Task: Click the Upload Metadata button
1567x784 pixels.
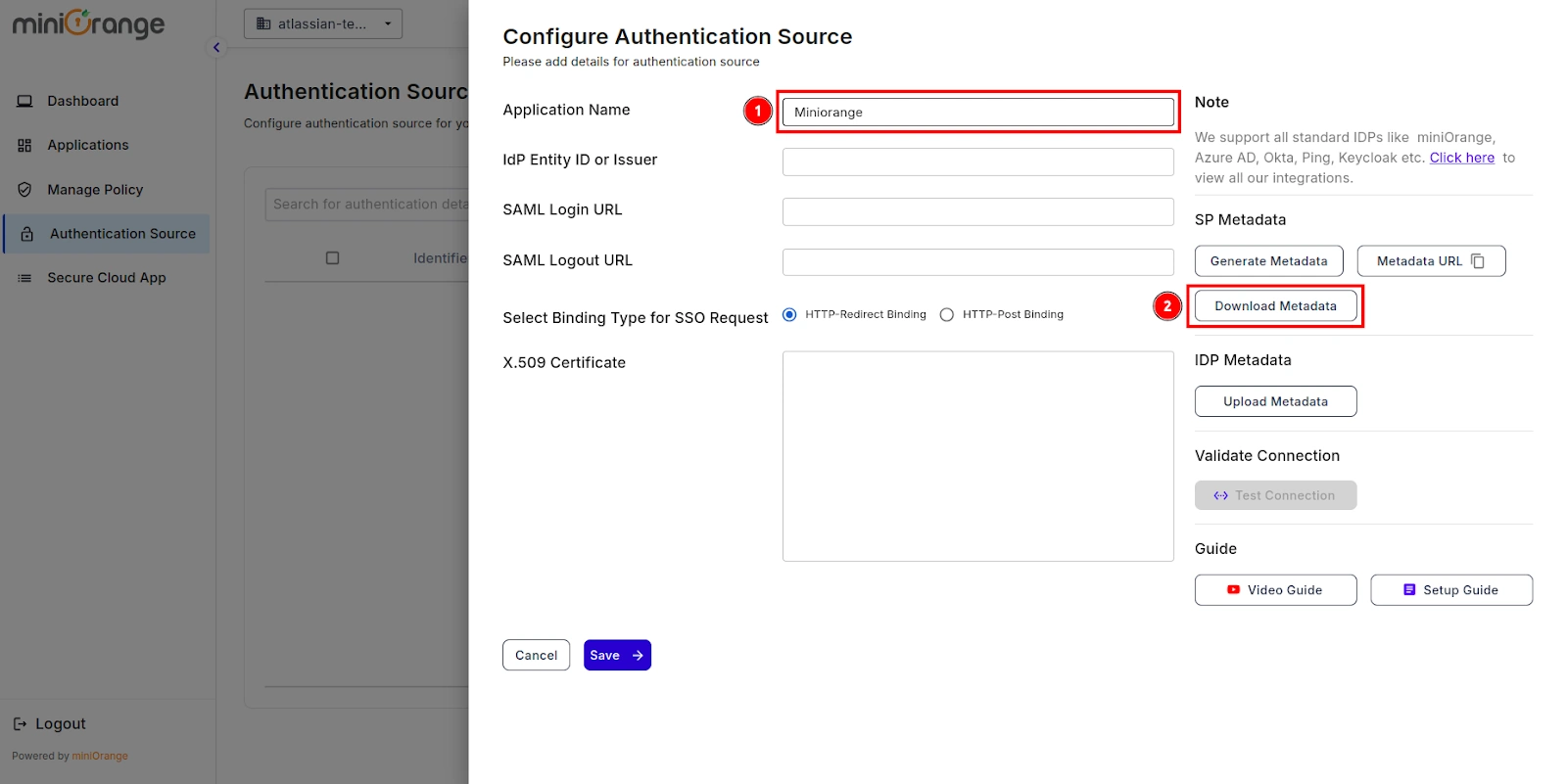Action: coord(1275,401)
